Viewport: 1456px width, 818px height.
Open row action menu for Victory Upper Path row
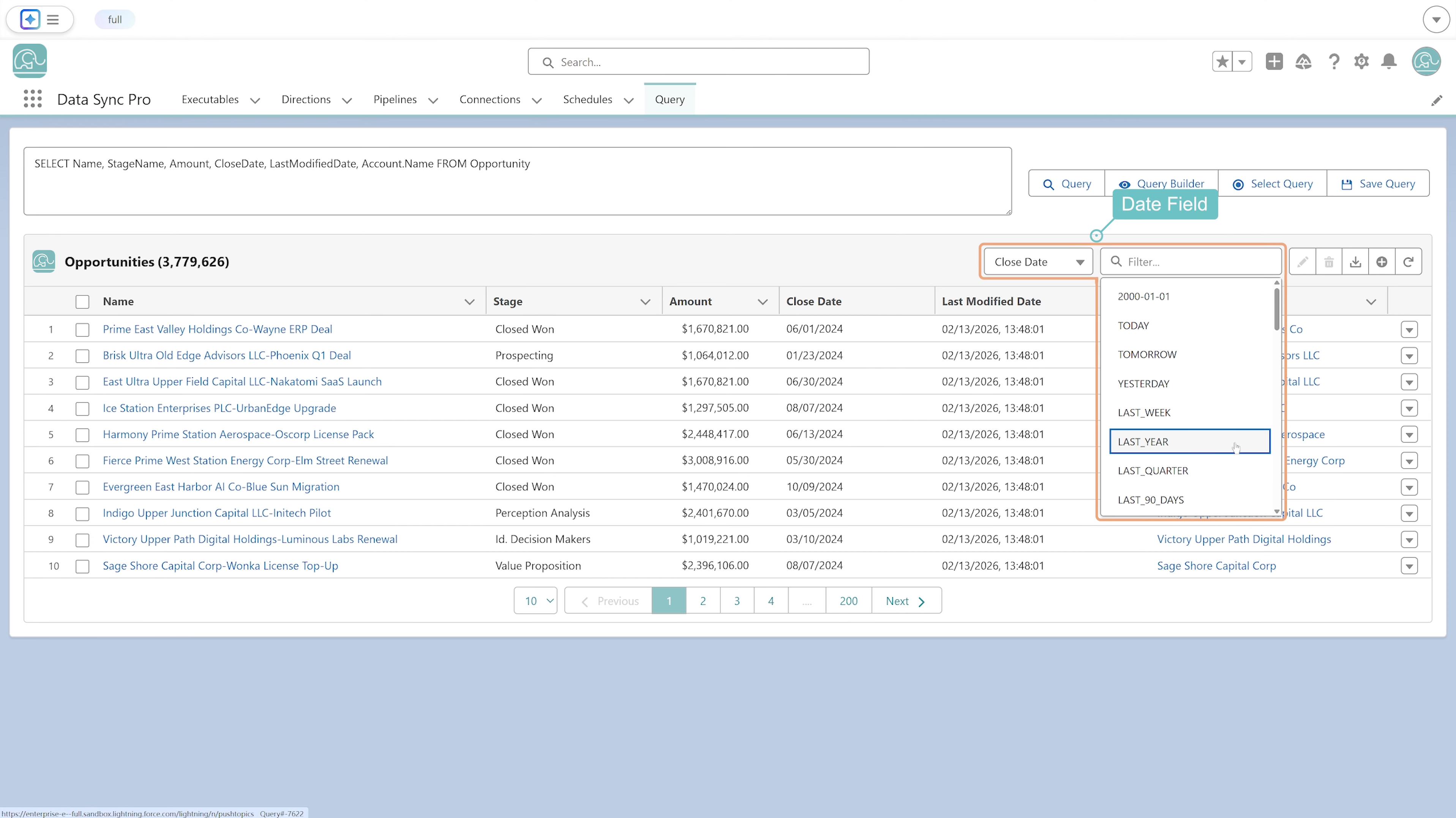pos(1409,540)
